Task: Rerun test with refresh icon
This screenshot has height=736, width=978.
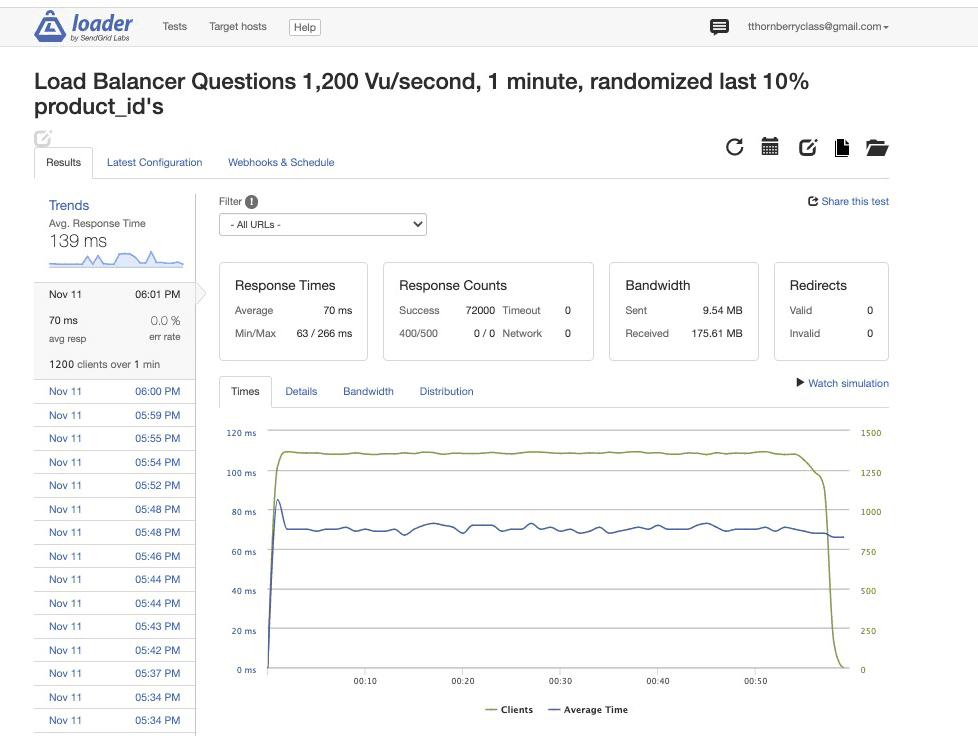Action: pyautogui.click(x=735, y=147)
